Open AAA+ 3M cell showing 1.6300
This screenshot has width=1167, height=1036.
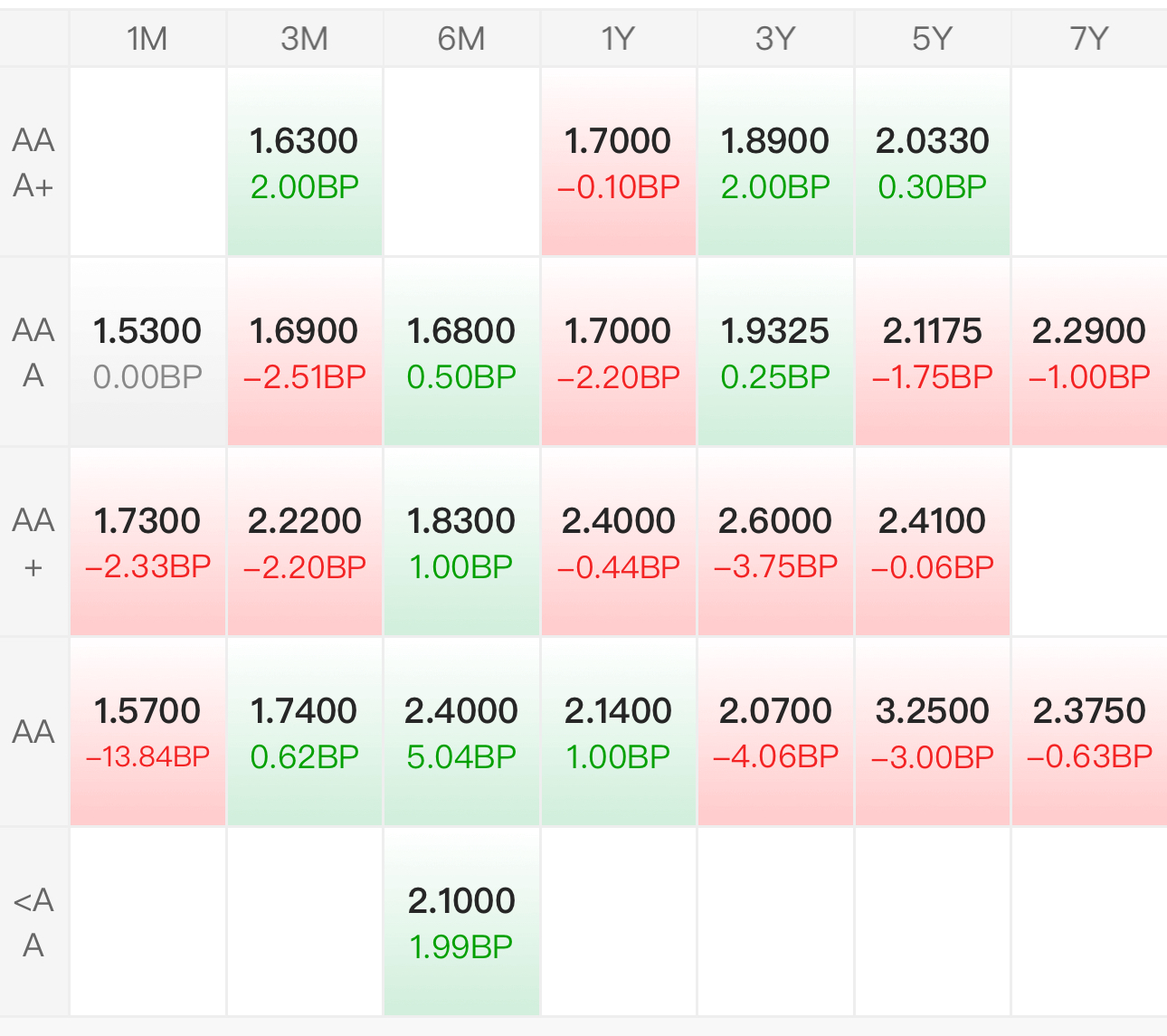coord(305,163)
